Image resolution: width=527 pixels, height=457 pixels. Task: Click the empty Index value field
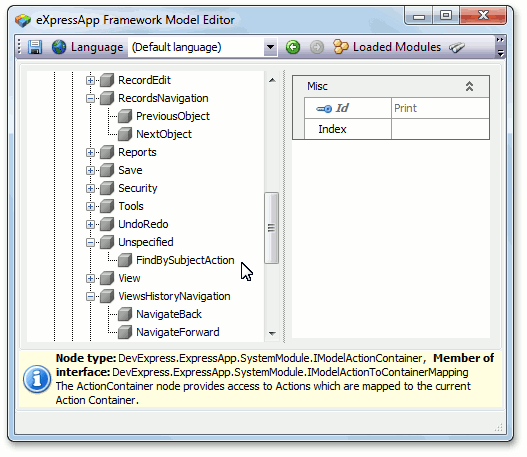click(440, 129)
